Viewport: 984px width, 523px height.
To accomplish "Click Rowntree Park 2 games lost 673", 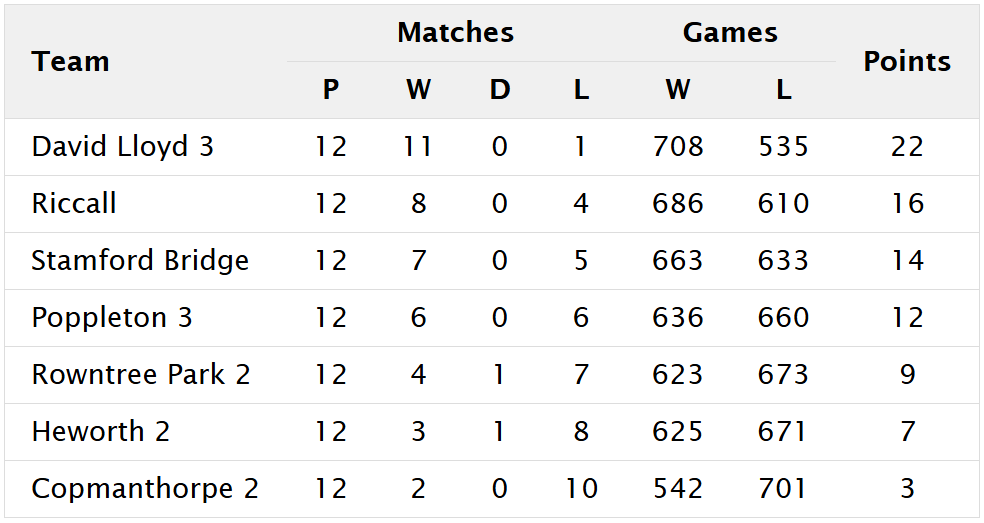I will tap(783, 375).
